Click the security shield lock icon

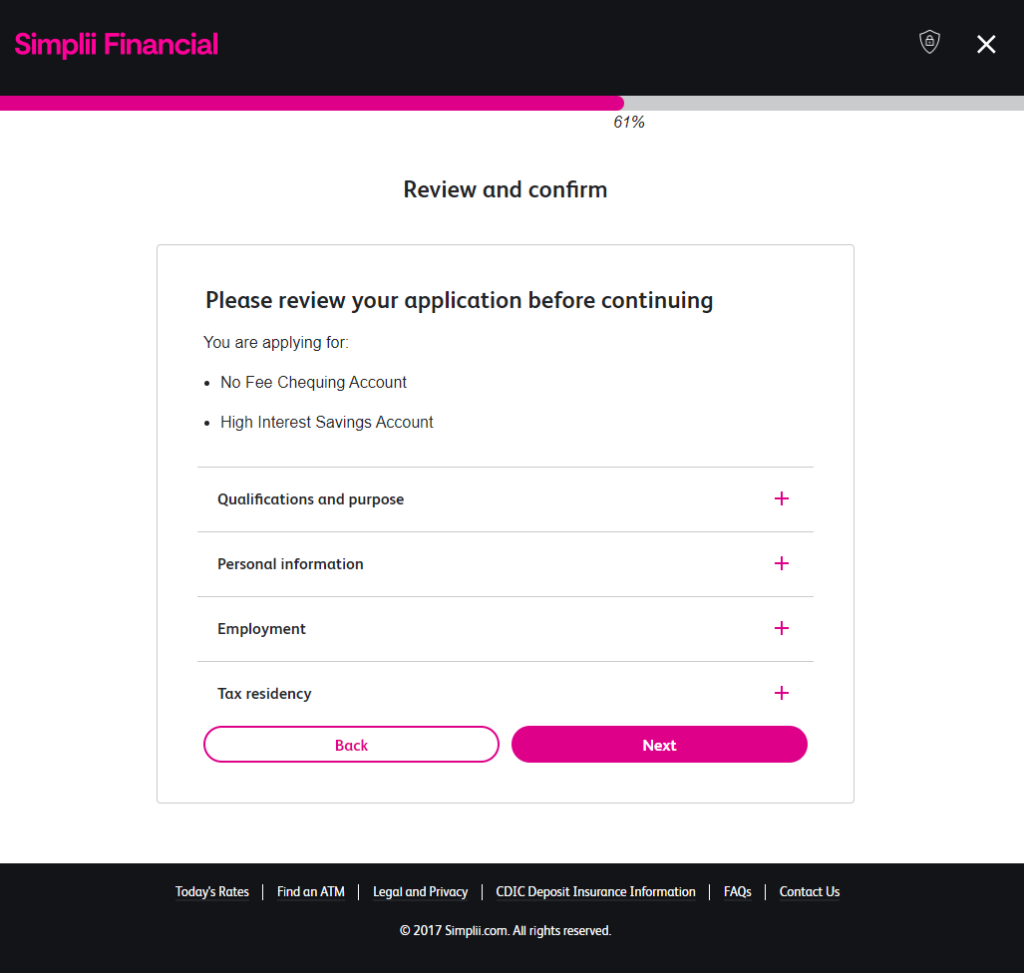[930, 42]
